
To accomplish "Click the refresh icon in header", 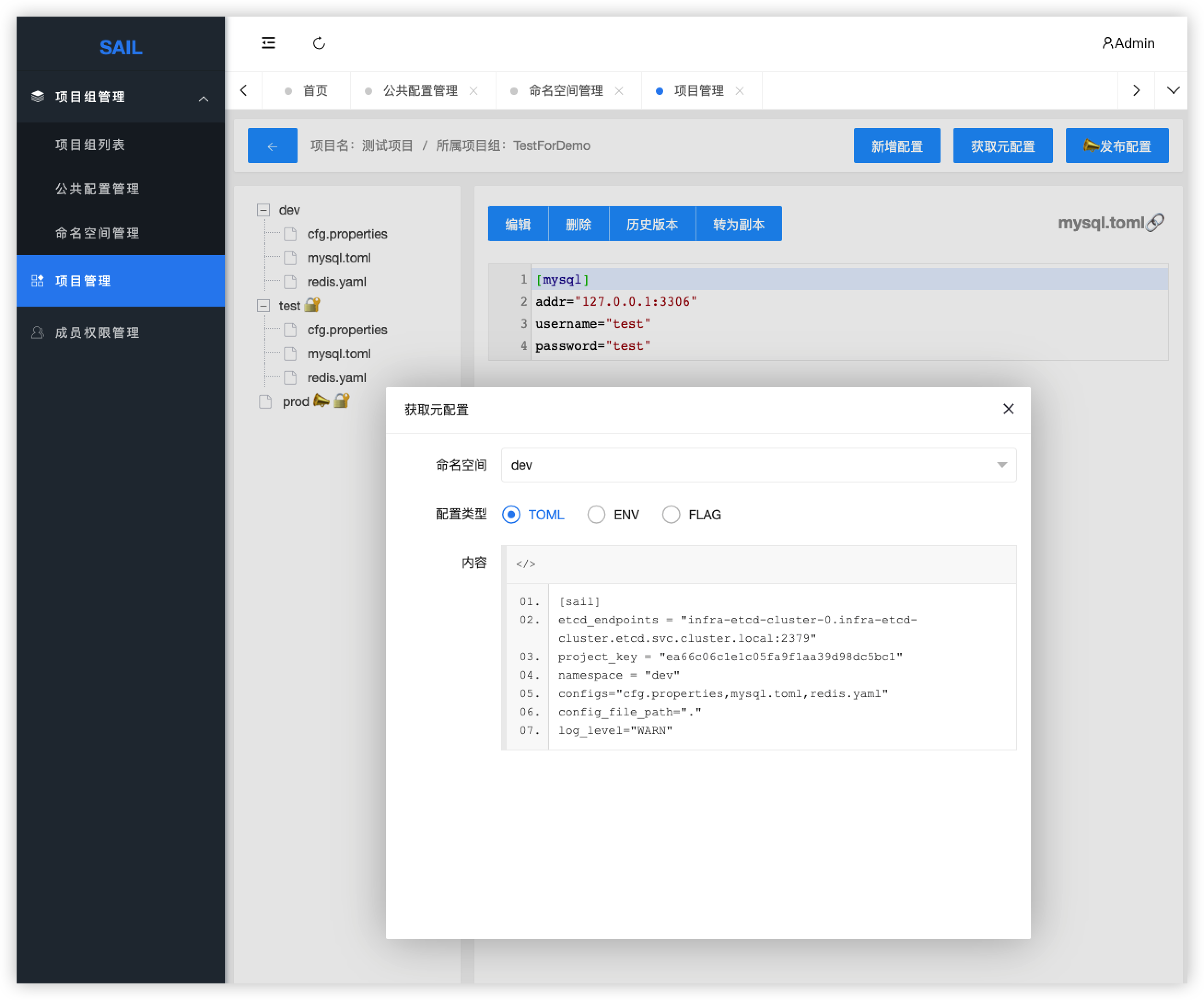I will pyautogui.click(x=319, y=43).
